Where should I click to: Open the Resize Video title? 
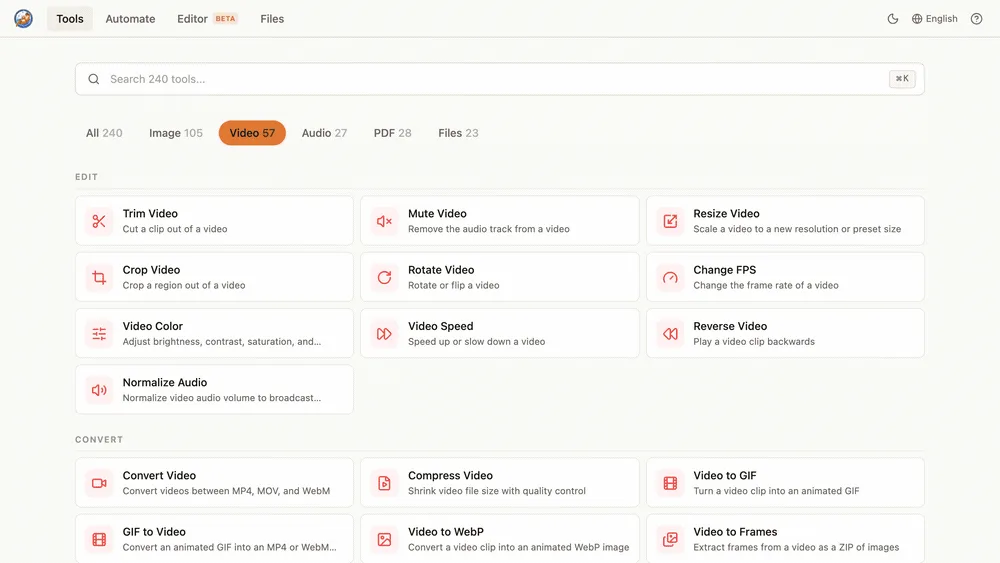726,214
